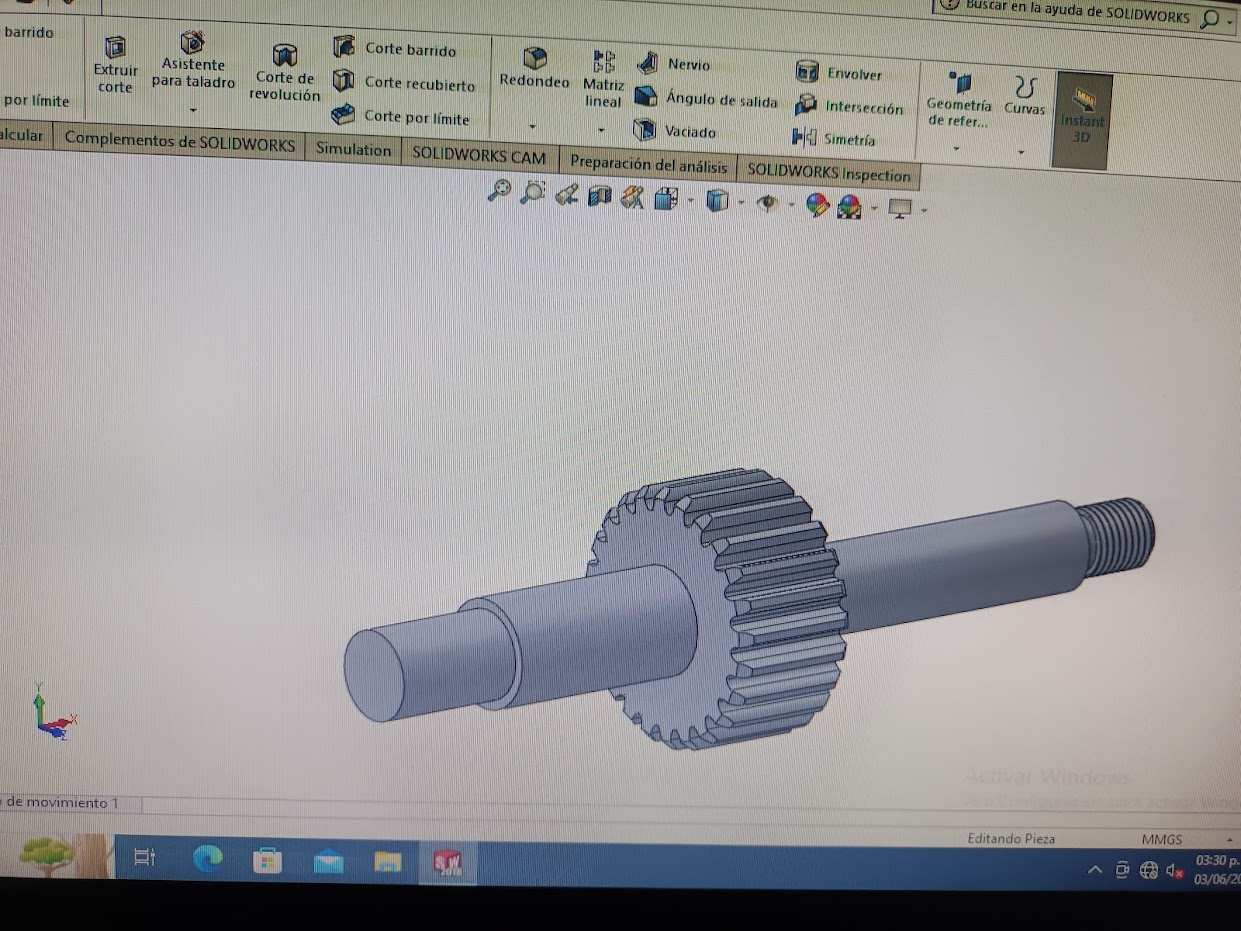Select the Redondeo fillet tool
Image resolution: width=1241 pixels, height=931 pixels.
tap(535, 68)
